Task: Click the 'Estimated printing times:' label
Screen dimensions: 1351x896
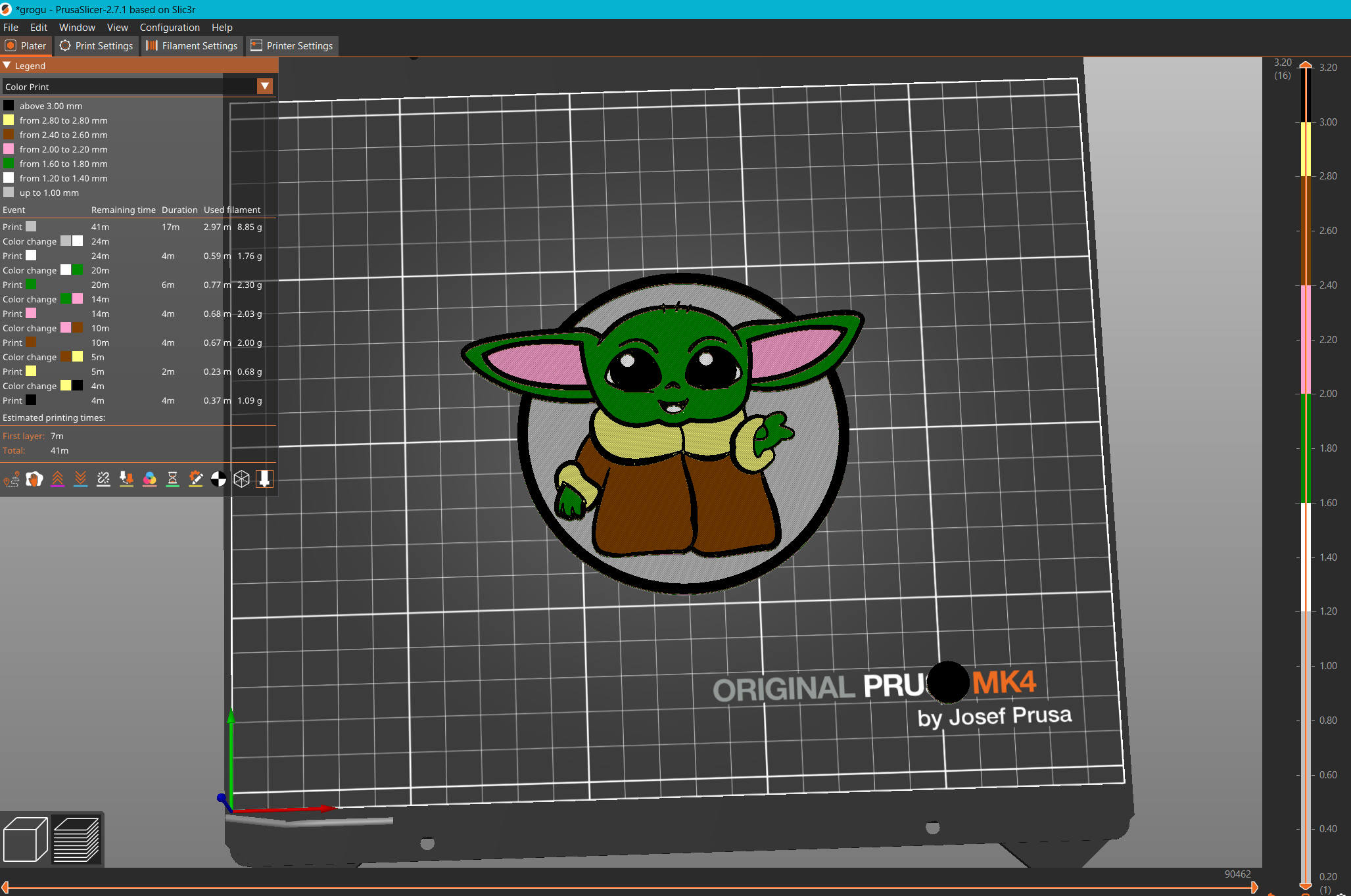Action: coord(54,417)
